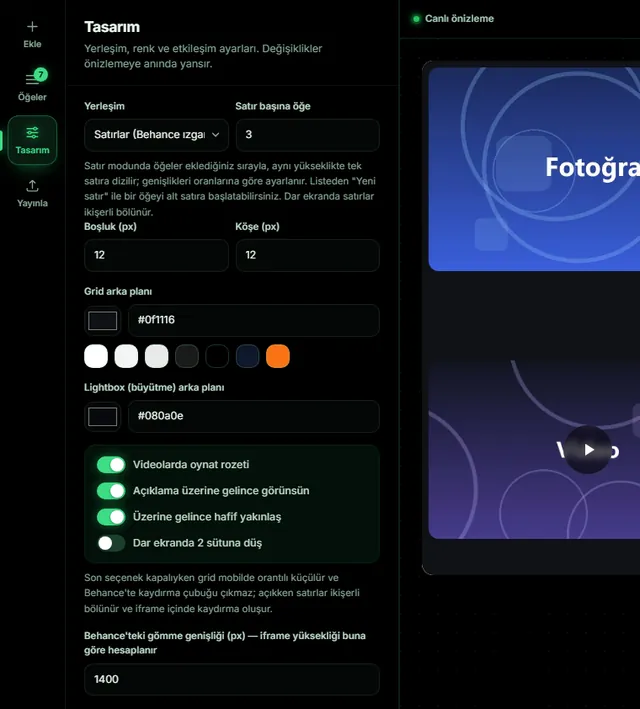Click the green Canlı önizleme status dot
Screen dimensions: 640x709
pyautogui.click(x=416, y=19)
